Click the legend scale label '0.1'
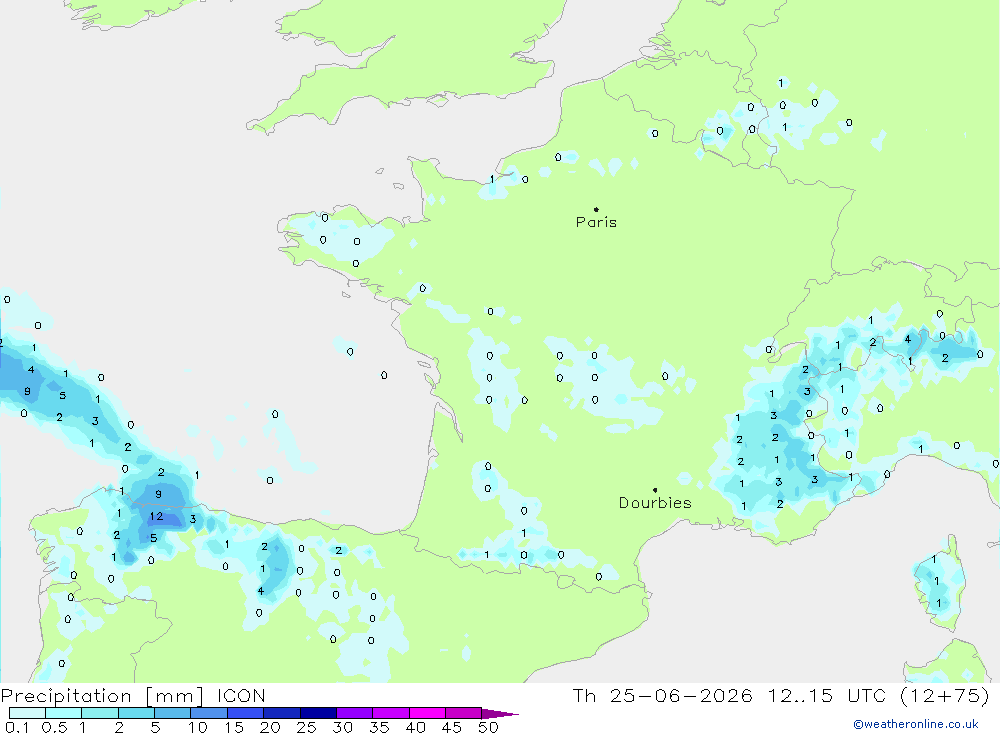The height and width of the screenshot is (733, 1000). tap(17, 727)
